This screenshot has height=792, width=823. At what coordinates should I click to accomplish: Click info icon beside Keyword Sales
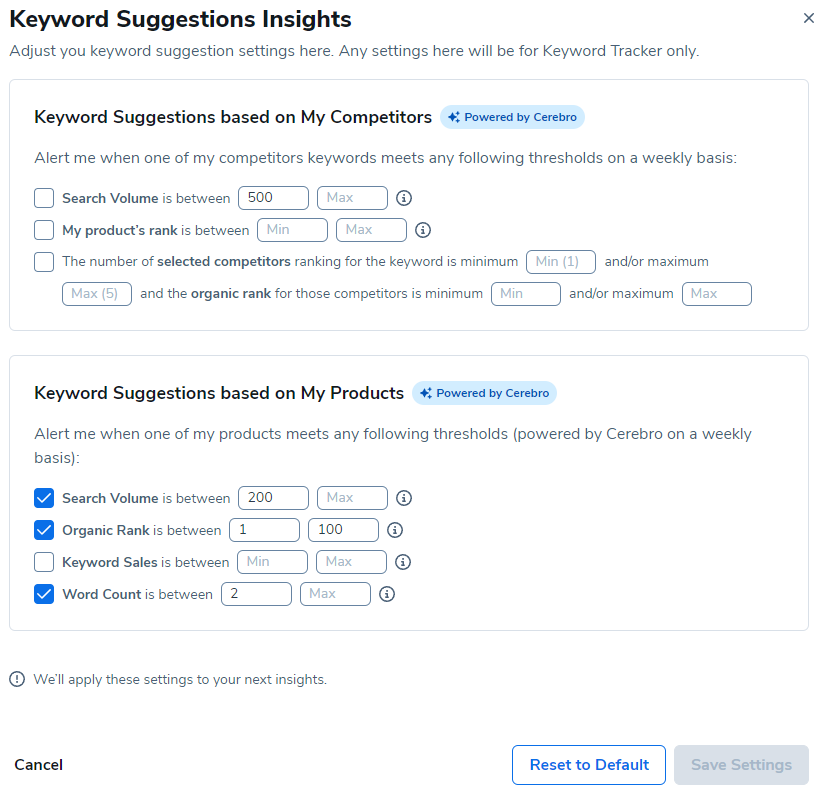tap(403, 562)
